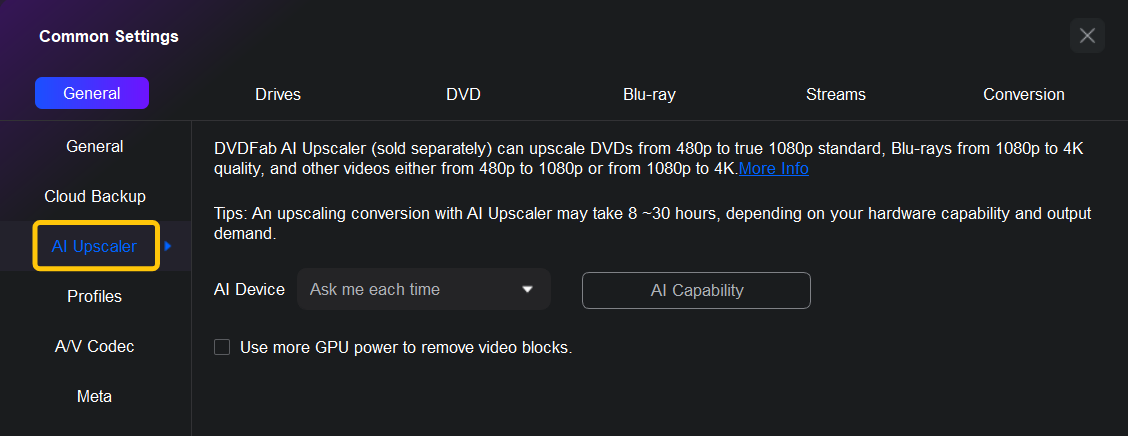Open Profiles in the sidebar

[95, 296]
